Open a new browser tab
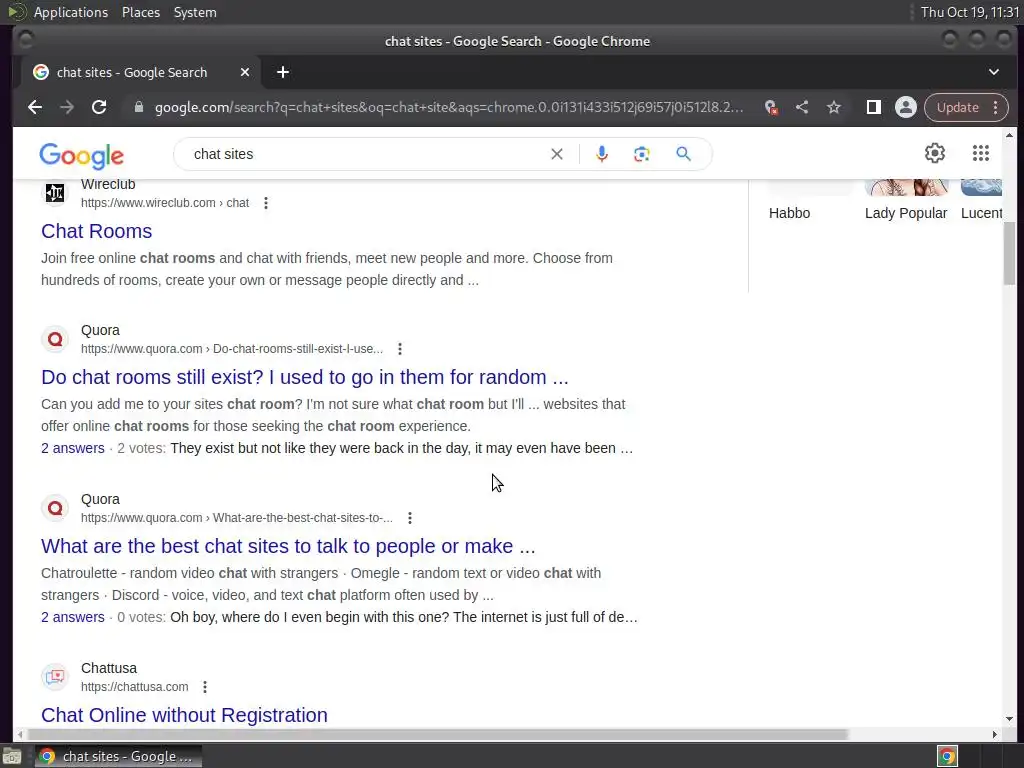 click(x=283, y=72)
